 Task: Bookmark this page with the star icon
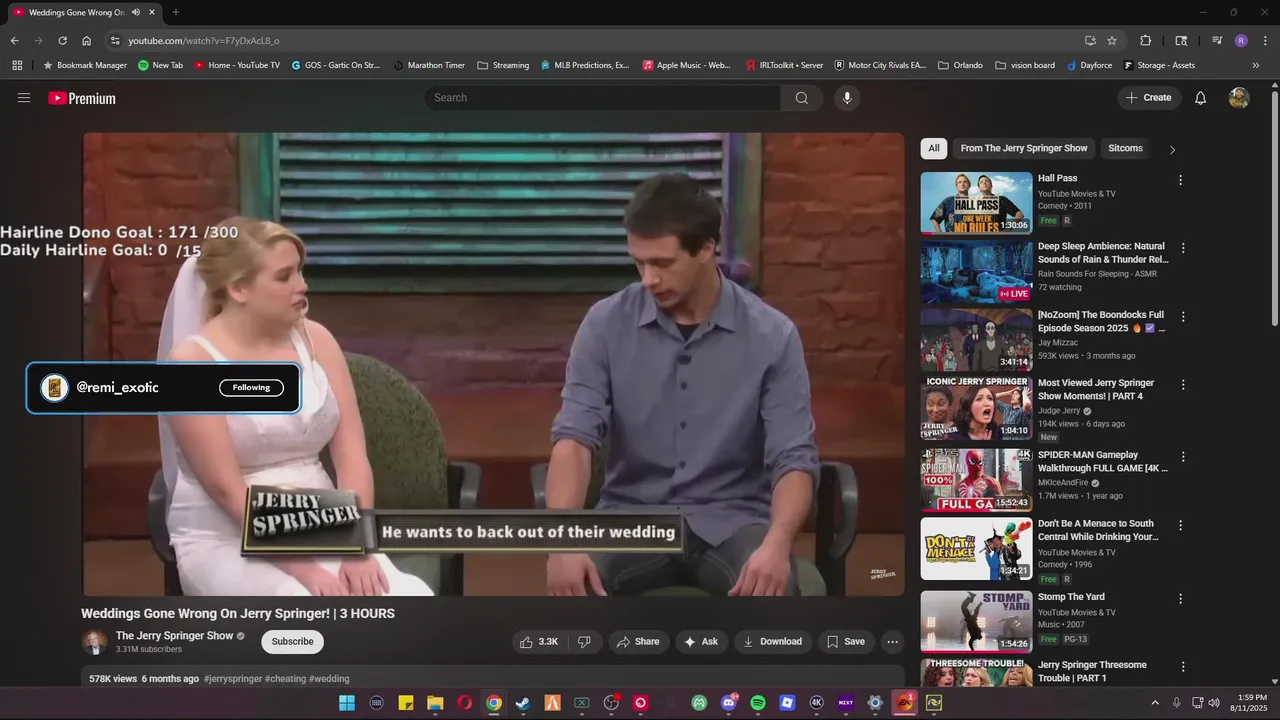[x=1112, y=41]
